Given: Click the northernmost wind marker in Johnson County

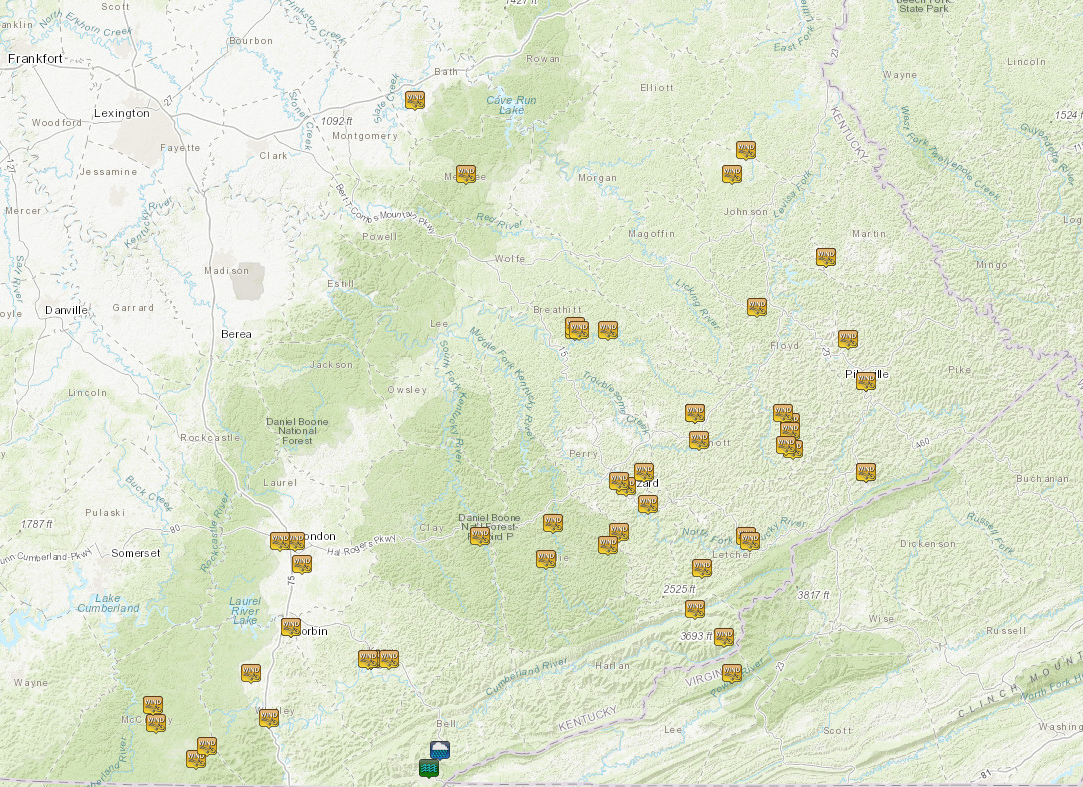Looking at the screenshot, I should (745, 150).
